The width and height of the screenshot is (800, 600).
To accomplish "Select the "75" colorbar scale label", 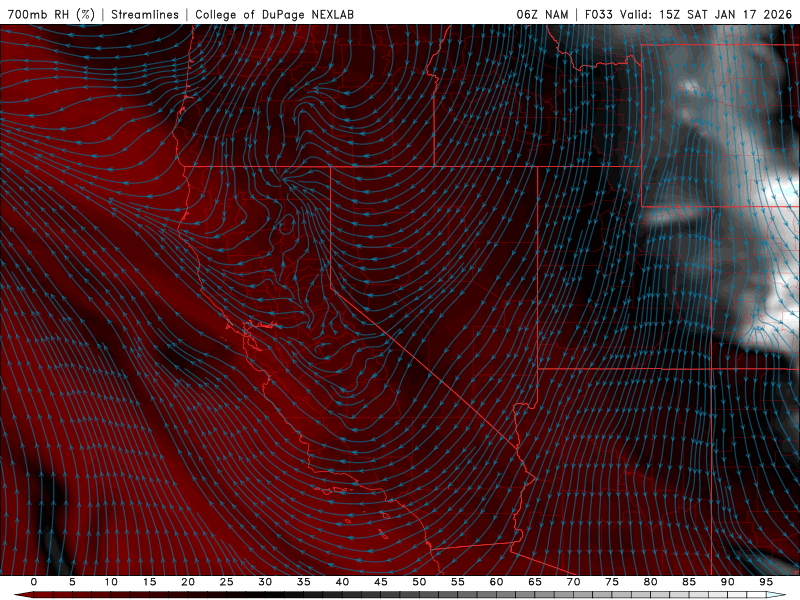I will (x=612, y=582).
